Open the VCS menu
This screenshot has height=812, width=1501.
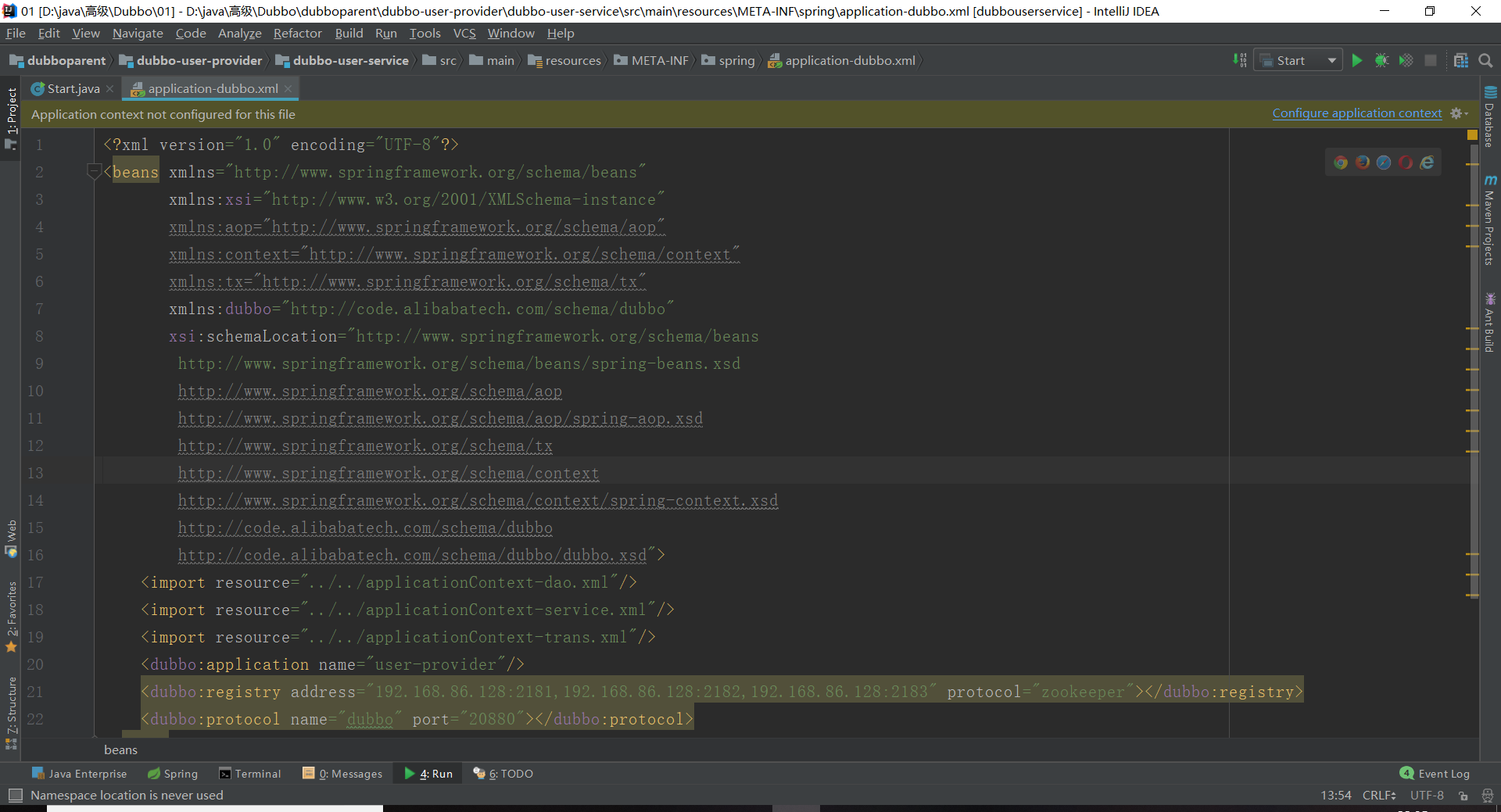(x=464, y=33)
